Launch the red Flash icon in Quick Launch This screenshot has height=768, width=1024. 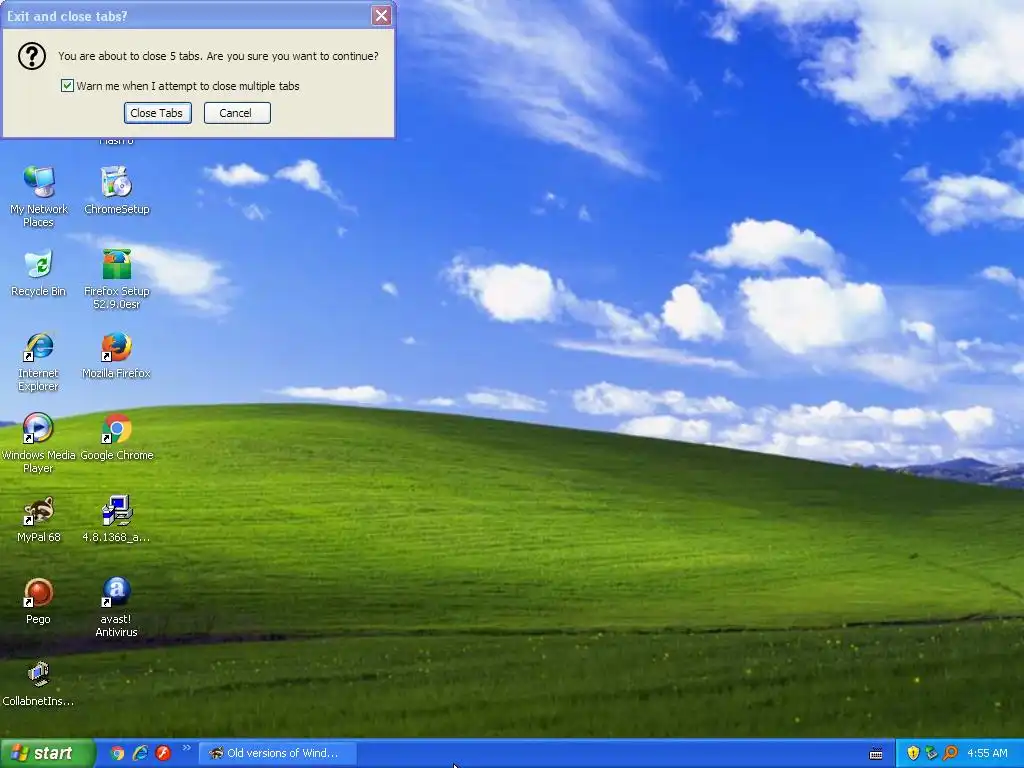coord(163,753)
